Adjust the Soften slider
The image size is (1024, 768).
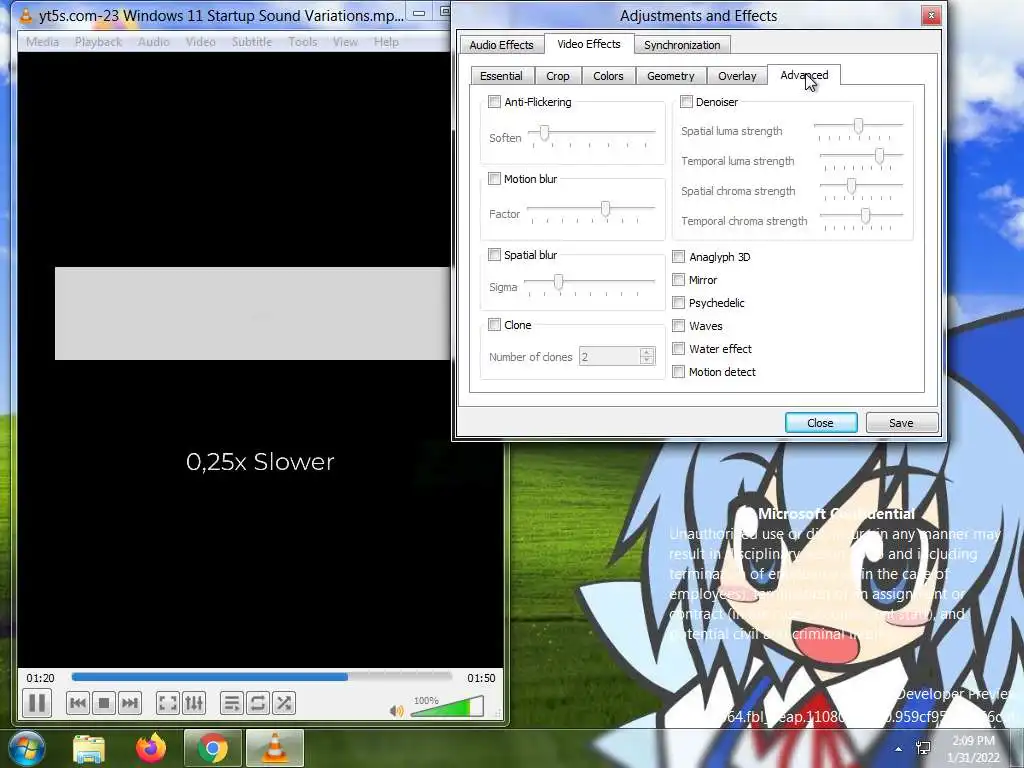click(x=592, y=135)
